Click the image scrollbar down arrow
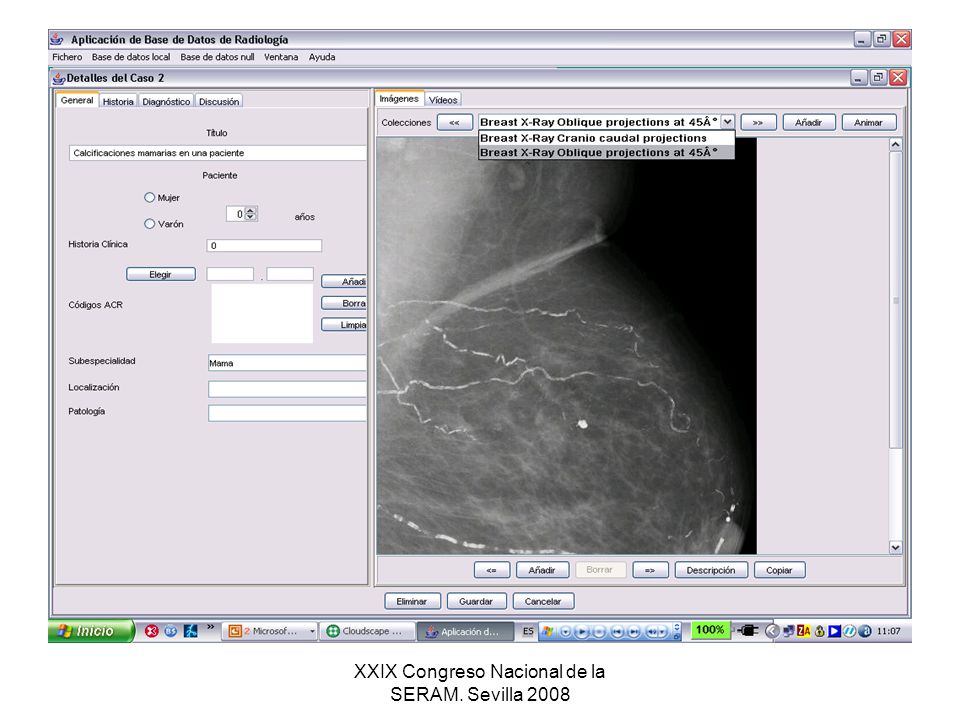This screenshot has width=960, height=720. [896, 547]
